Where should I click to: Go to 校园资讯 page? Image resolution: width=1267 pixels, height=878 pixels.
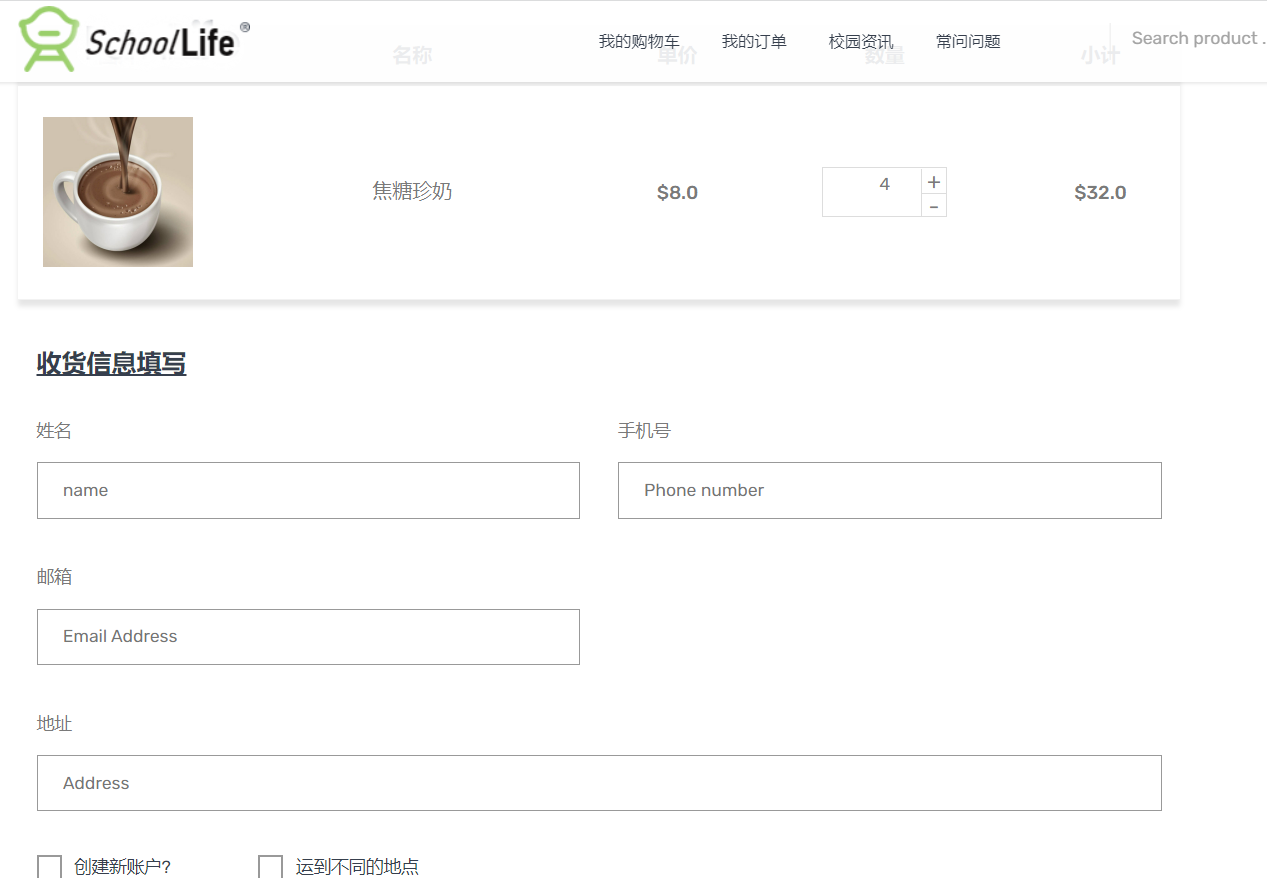pos(861,41)
